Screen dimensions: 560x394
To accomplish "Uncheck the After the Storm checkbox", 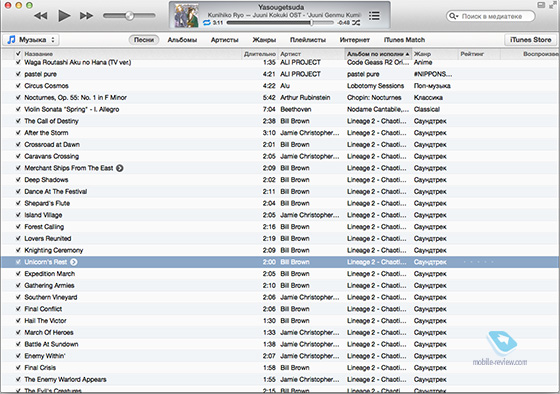I will (18, 133).
